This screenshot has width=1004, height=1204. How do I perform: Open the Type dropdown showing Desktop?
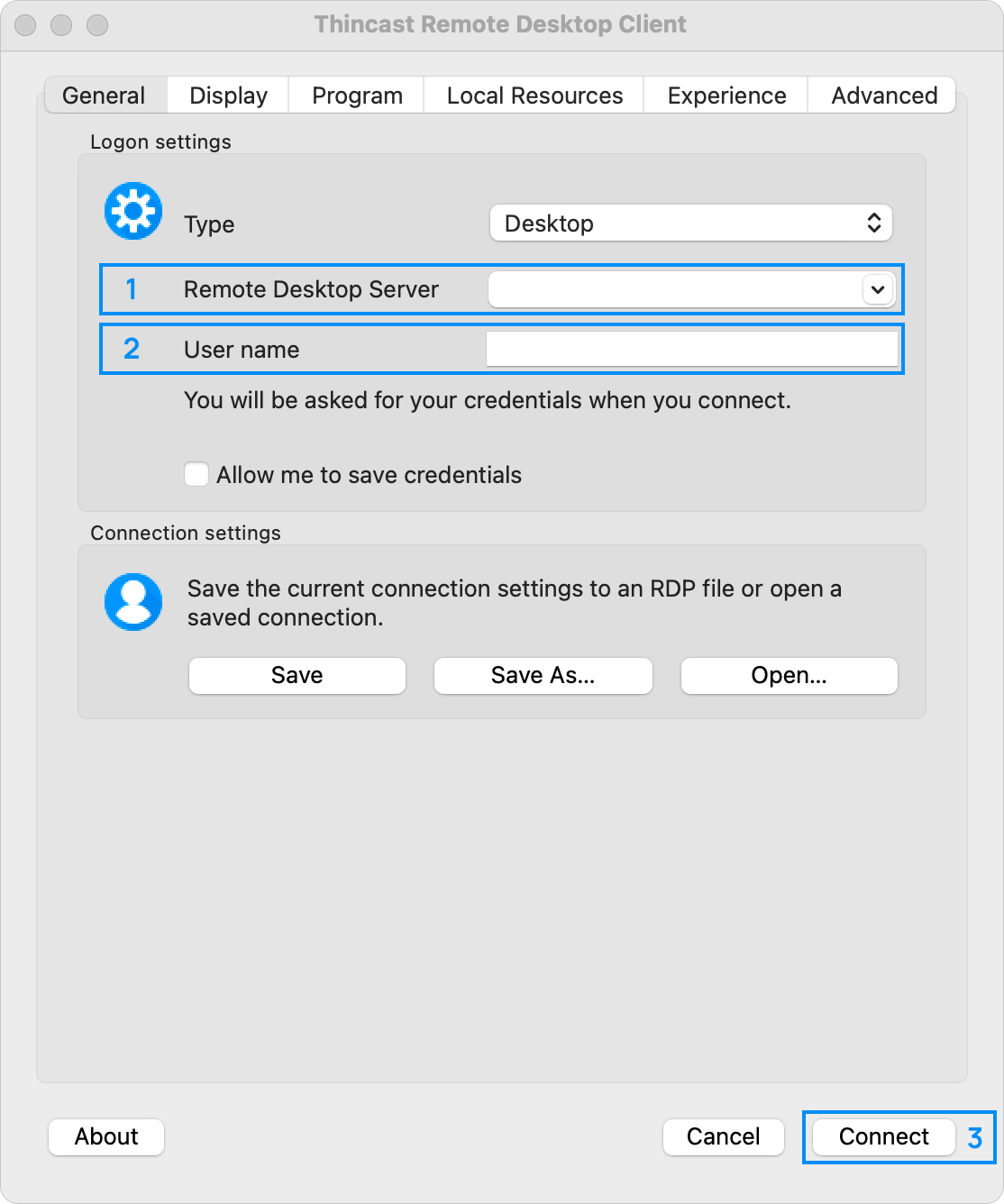tap(690, 223)
